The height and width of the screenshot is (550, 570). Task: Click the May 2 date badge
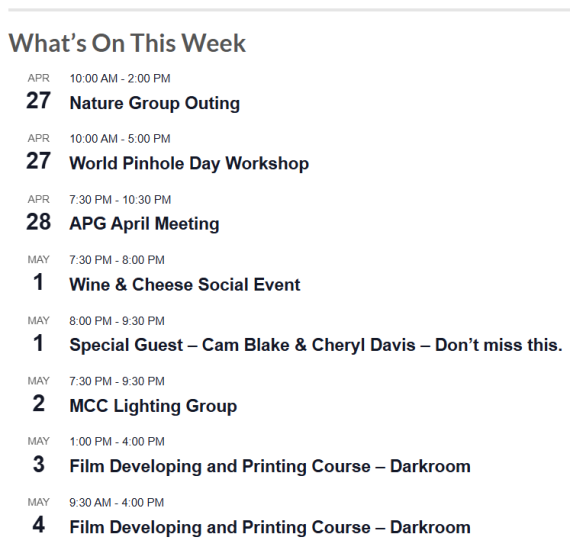coord(39,395)
